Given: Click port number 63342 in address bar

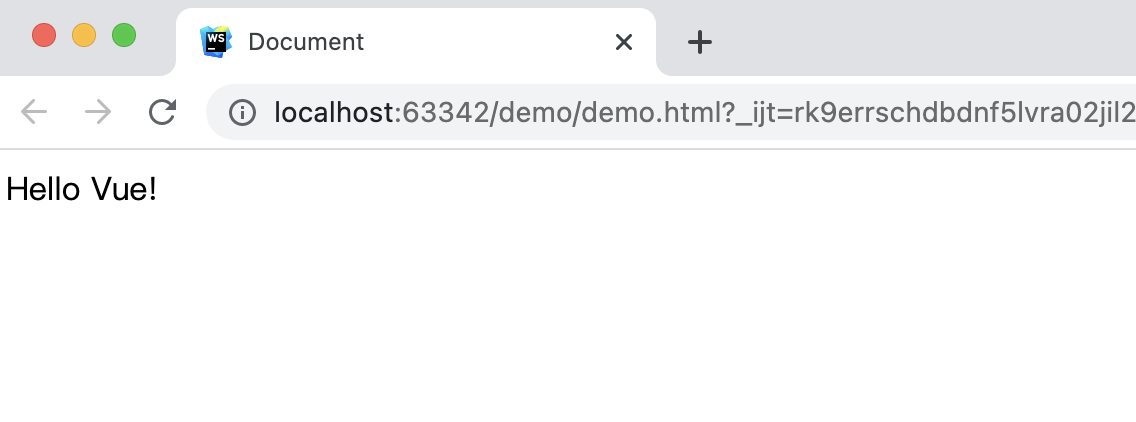Looking at the screenshot, I should (x=443, y=112).
